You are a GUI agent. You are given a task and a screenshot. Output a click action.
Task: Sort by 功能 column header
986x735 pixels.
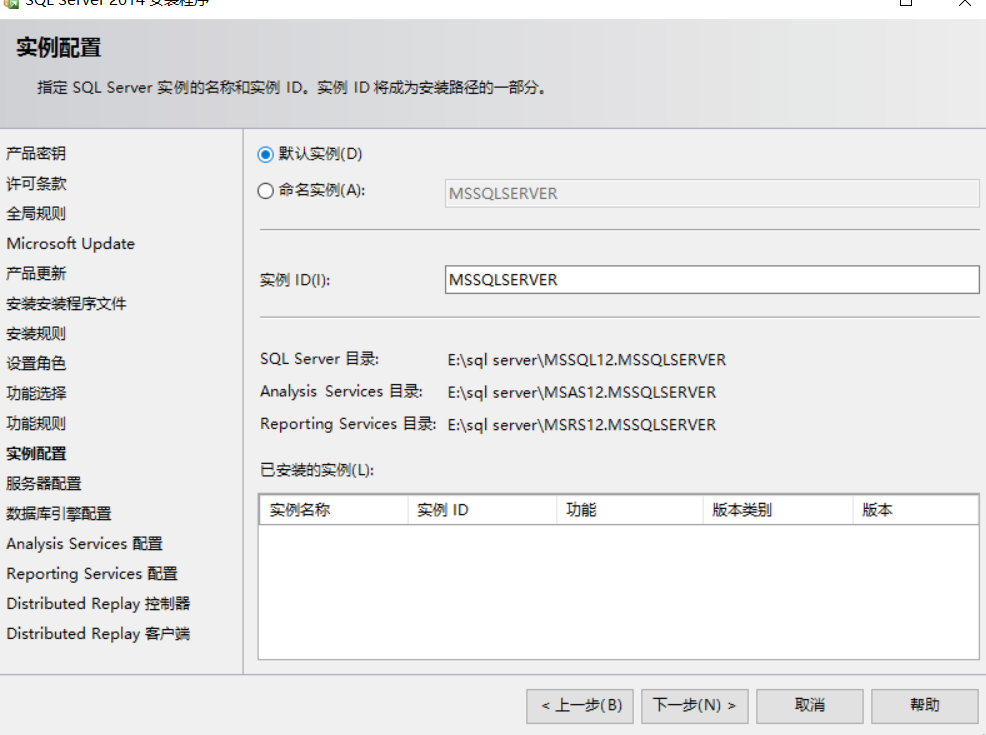[629, 510]
